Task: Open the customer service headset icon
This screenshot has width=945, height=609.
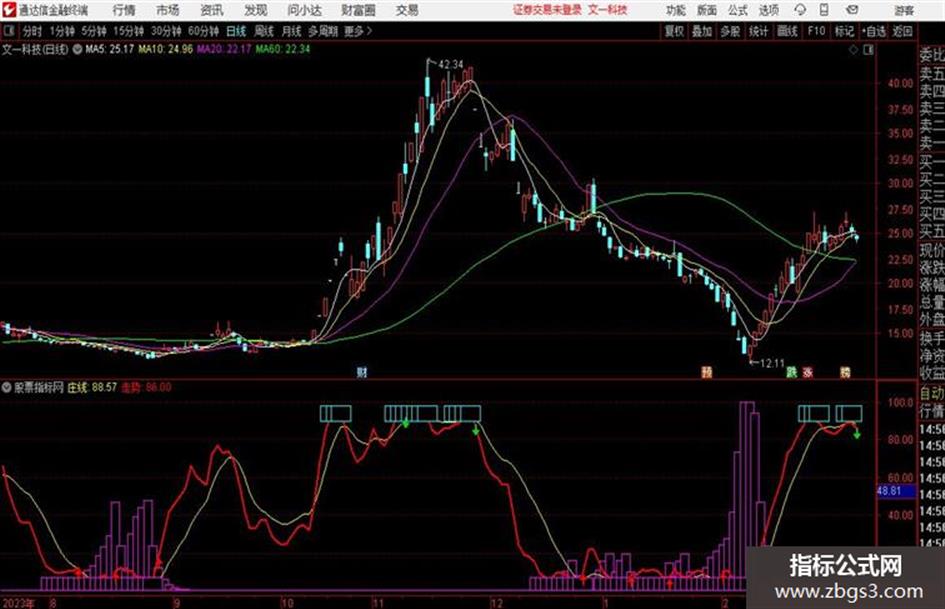Action: [x=800, y=10]
